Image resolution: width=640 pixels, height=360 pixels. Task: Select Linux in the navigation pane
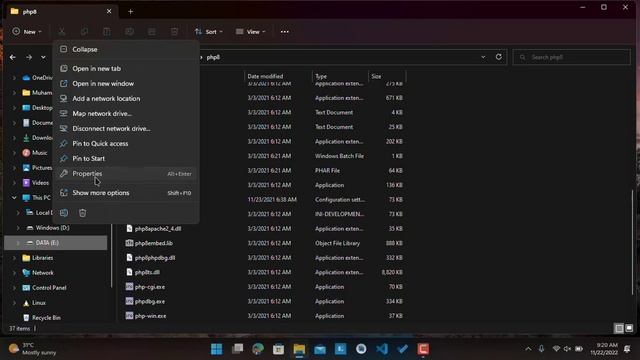[x=38, y=303]
